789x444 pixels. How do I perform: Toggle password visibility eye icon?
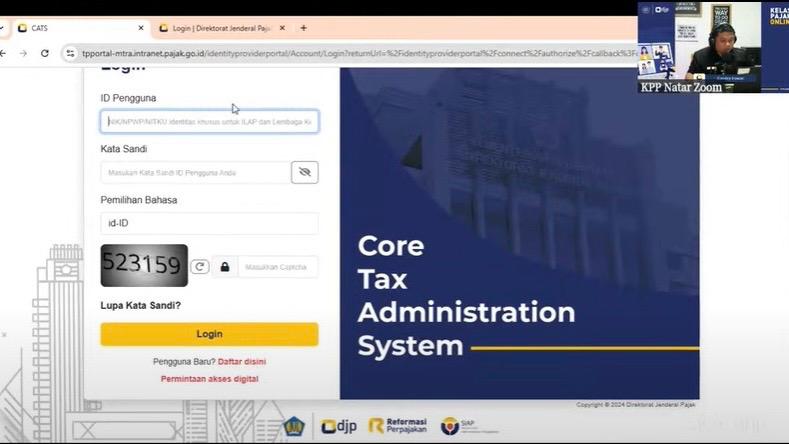pyautogui.click(x=305, y=172)
